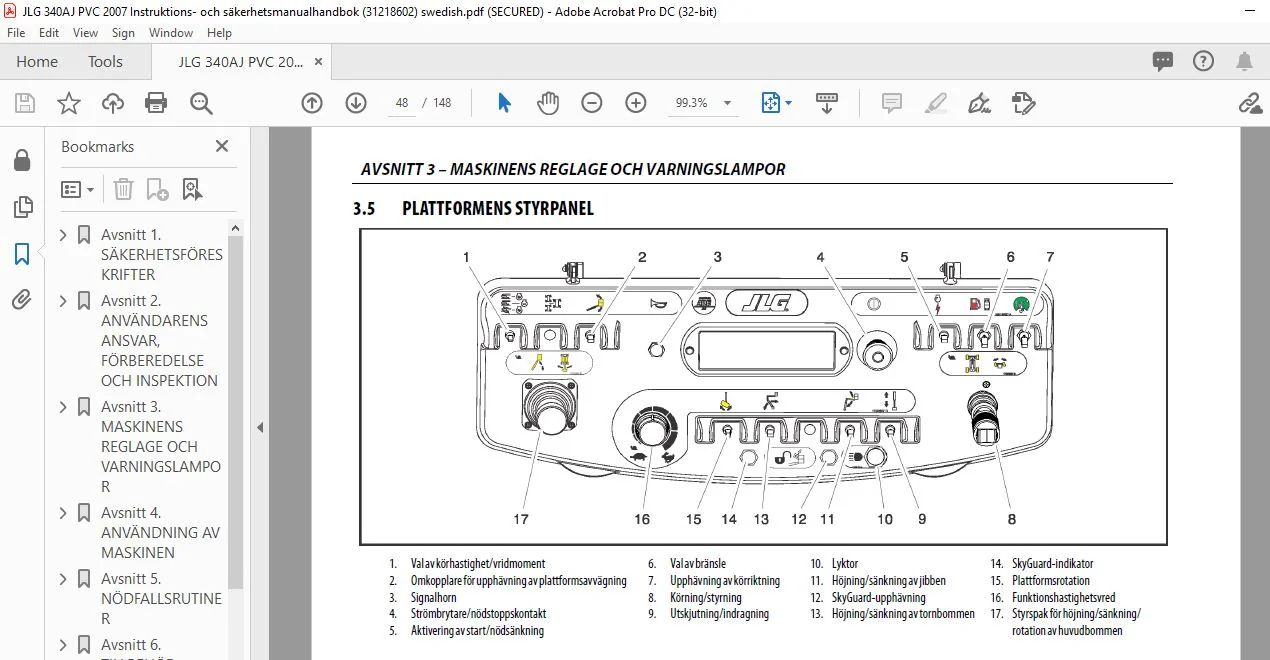Expand the Avsnitt 5 bookmark
The width and height of the screenshot is (1270, 660).
(x=64, y=579)
